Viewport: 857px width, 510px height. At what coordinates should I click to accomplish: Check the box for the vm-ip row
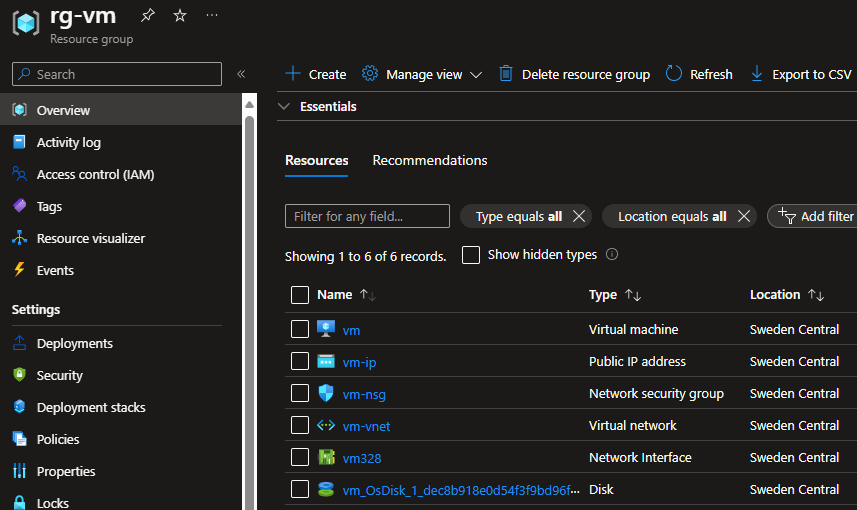[x=300, y=361]
